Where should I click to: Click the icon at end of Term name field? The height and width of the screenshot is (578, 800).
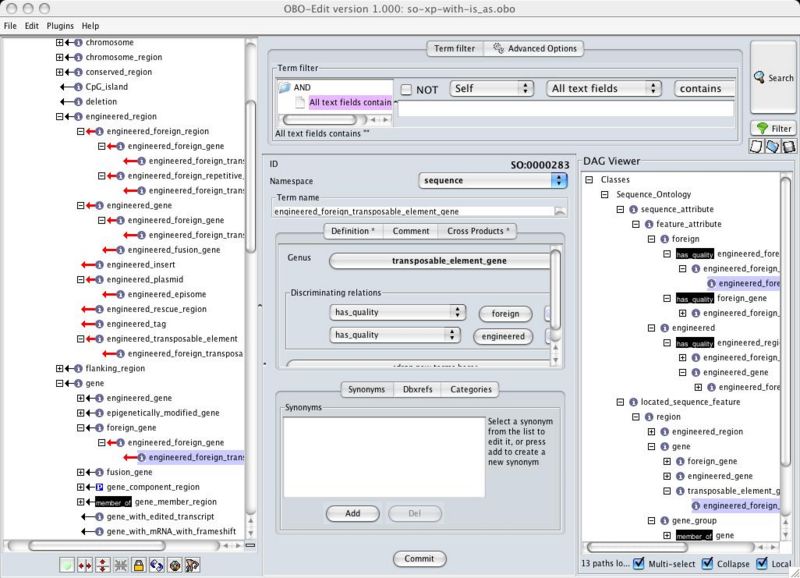click(560, 211)
